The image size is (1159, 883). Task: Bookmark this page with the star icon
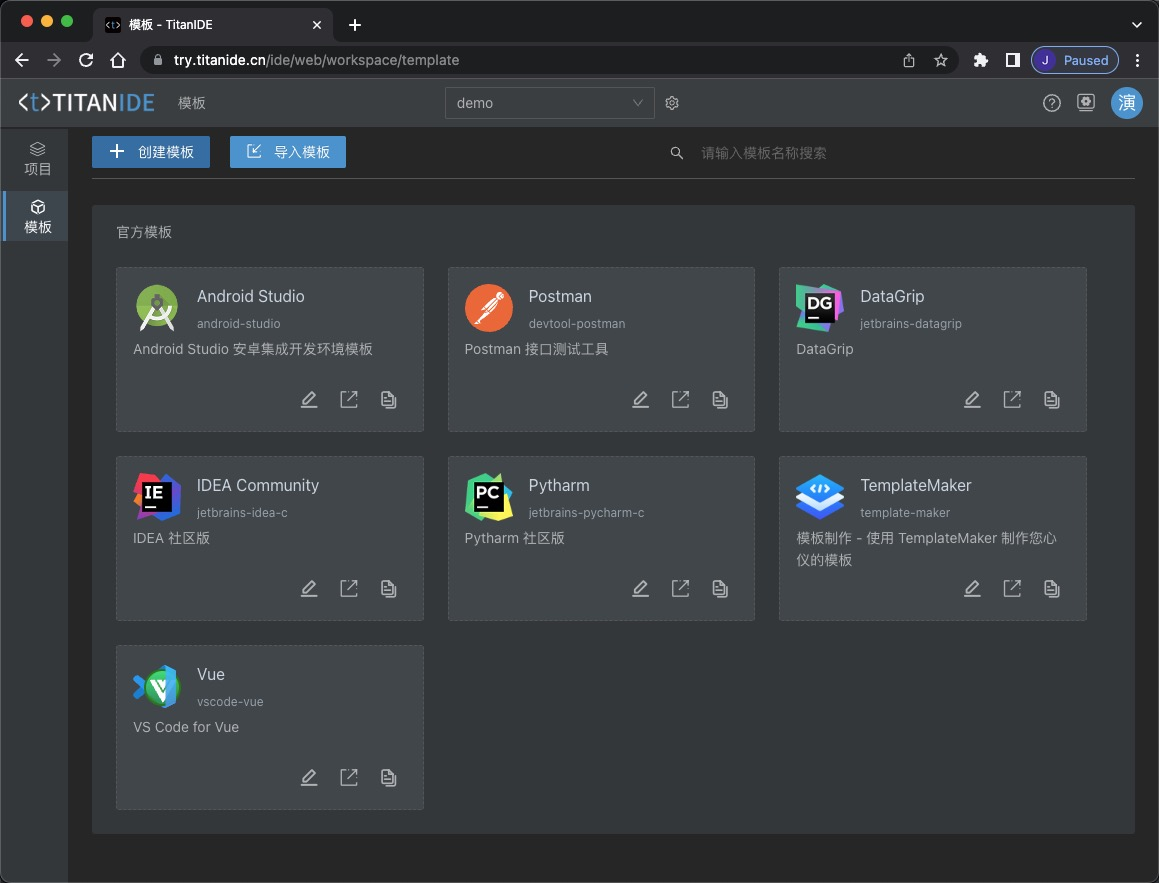pos(940,60)
